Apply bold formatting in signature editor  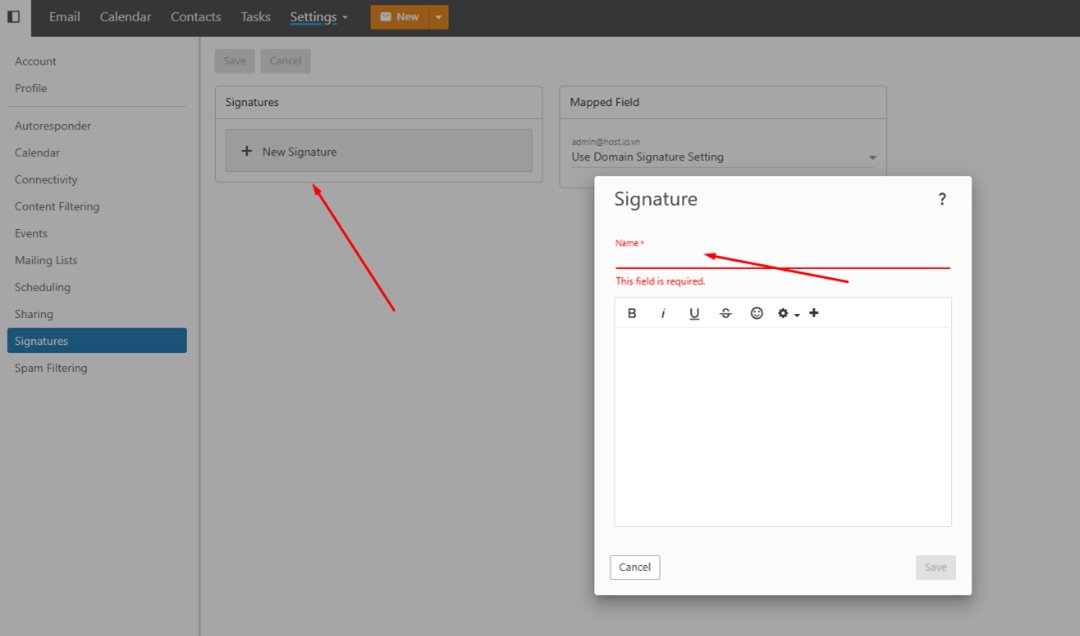(632, 314)
